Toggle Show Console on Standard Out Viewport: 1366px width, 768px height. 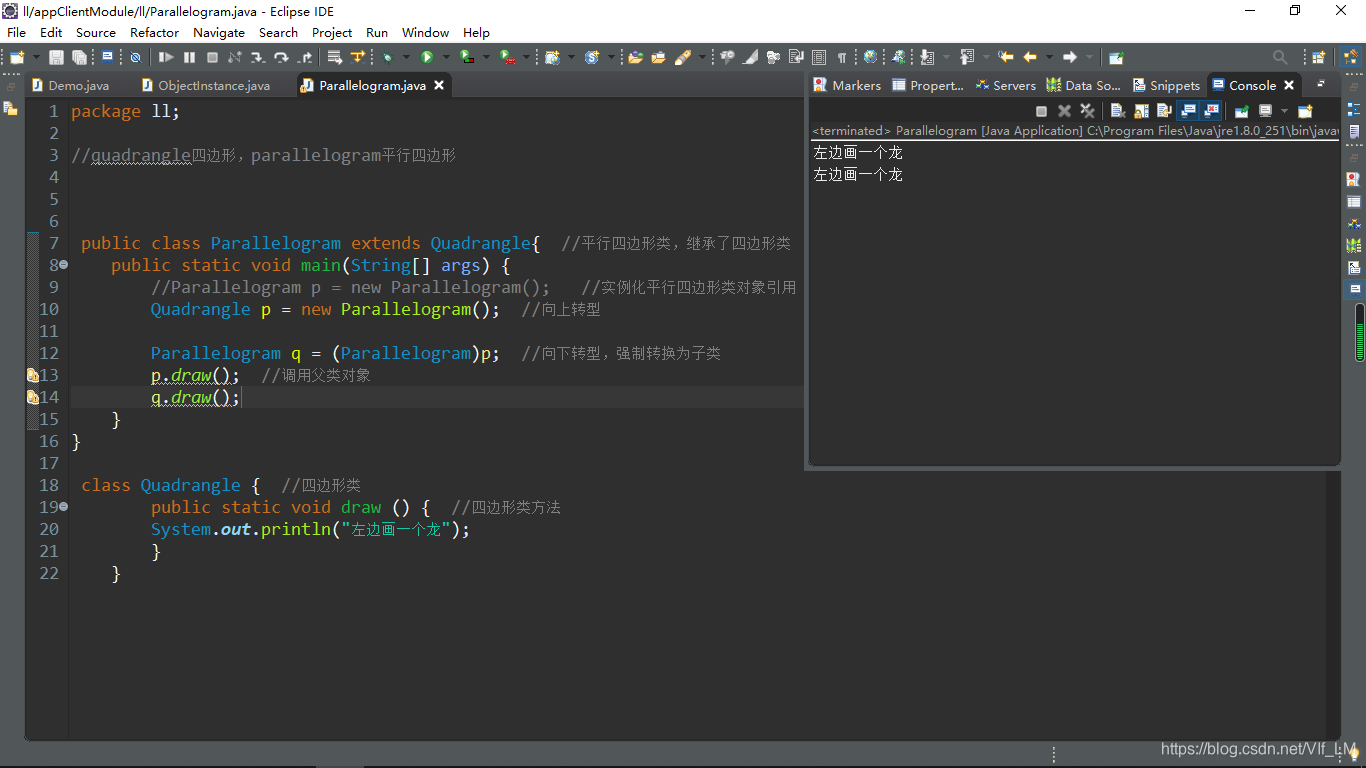pyautogui.click(x=1189, y=111)
